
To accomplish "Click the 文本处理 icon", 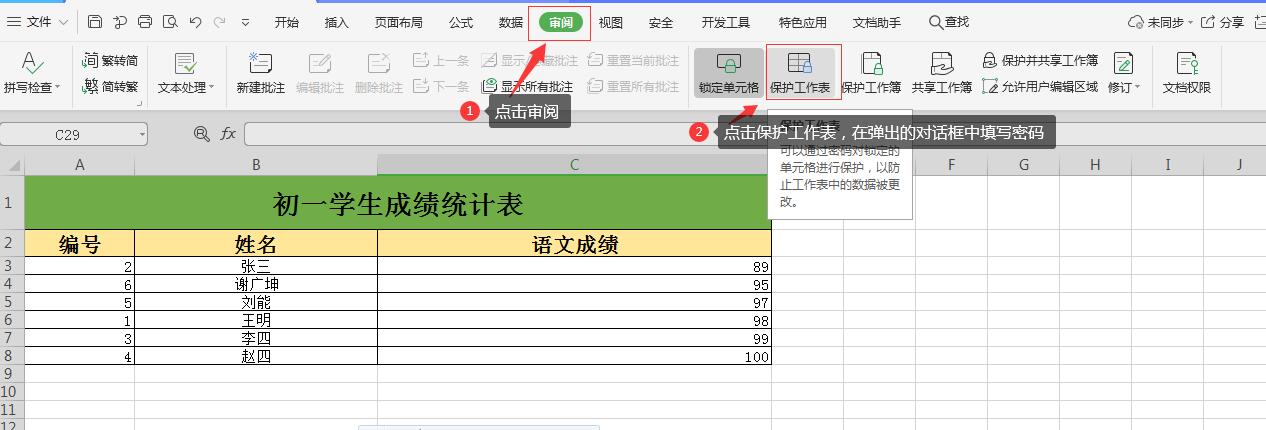I will tap(186, 64).
